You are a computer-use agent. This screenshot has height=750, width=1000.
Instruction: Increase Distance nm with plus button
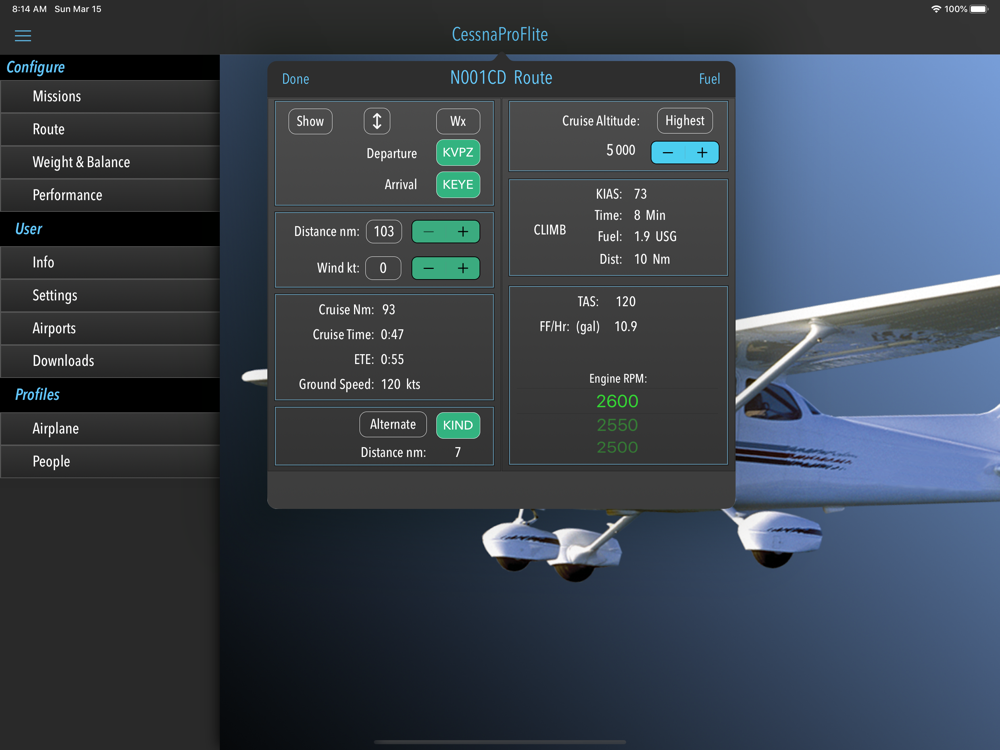tap(463, 232)
